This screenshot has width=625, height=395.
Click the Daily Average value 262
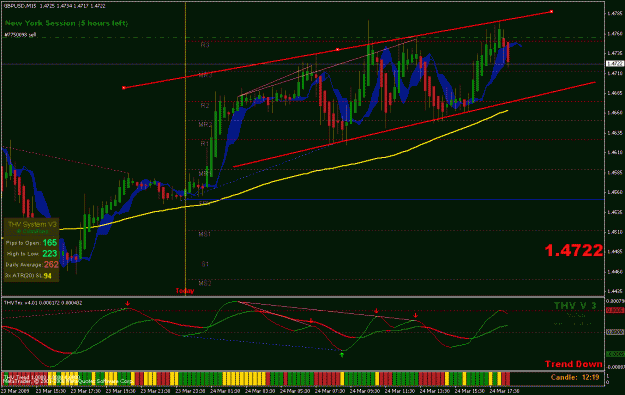[51, 264]
